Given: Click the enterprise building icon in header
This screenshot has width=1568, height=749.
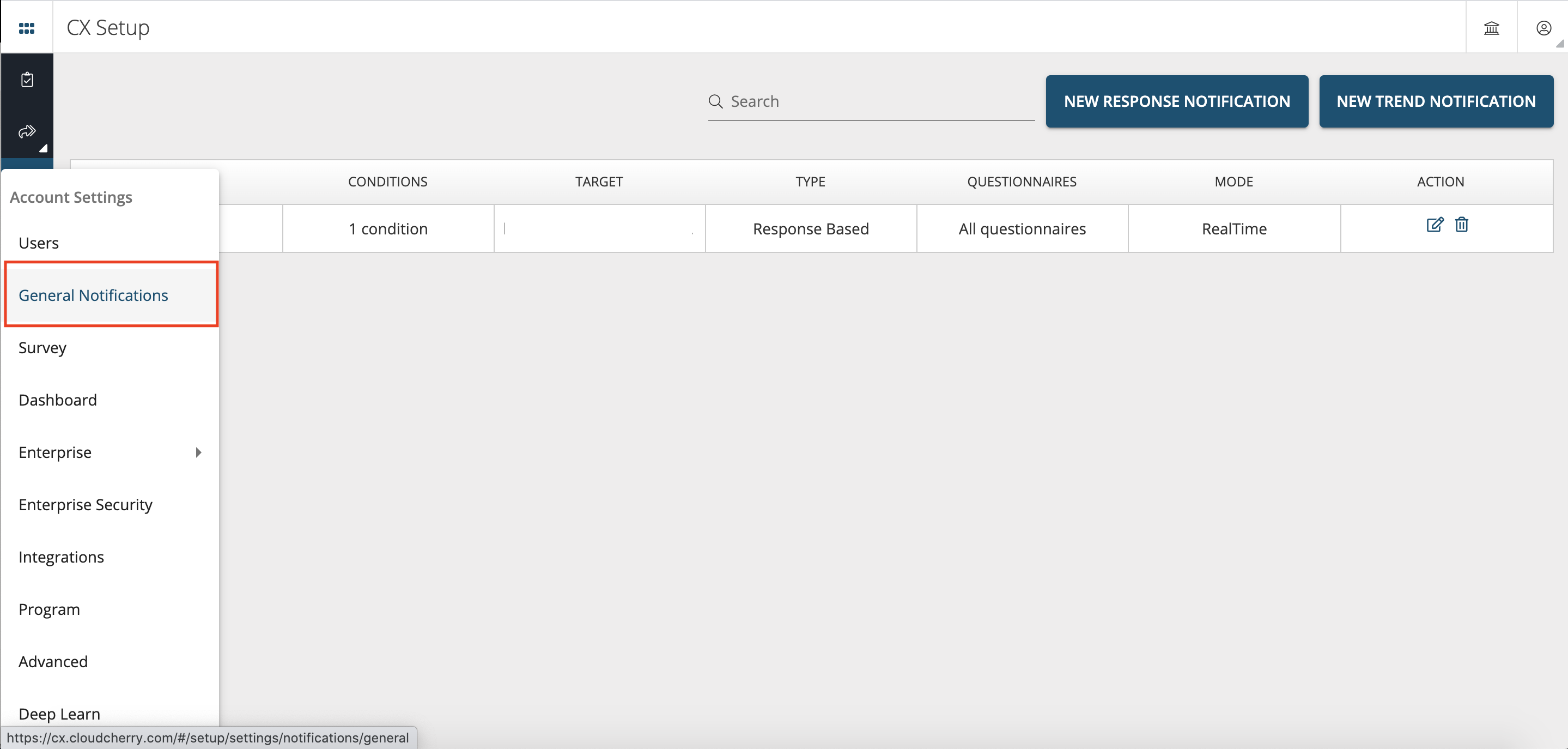Looking at the screenshot, I should pos(1491,27).
